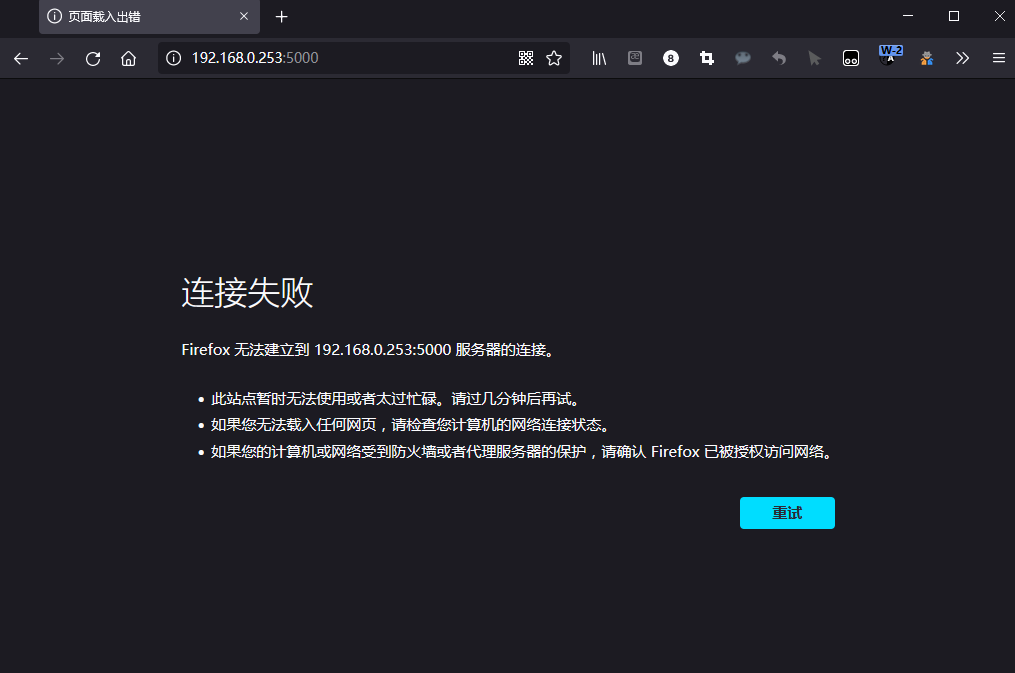Click the 重试 retry button

pyautogui.click(x=787, y=513)
